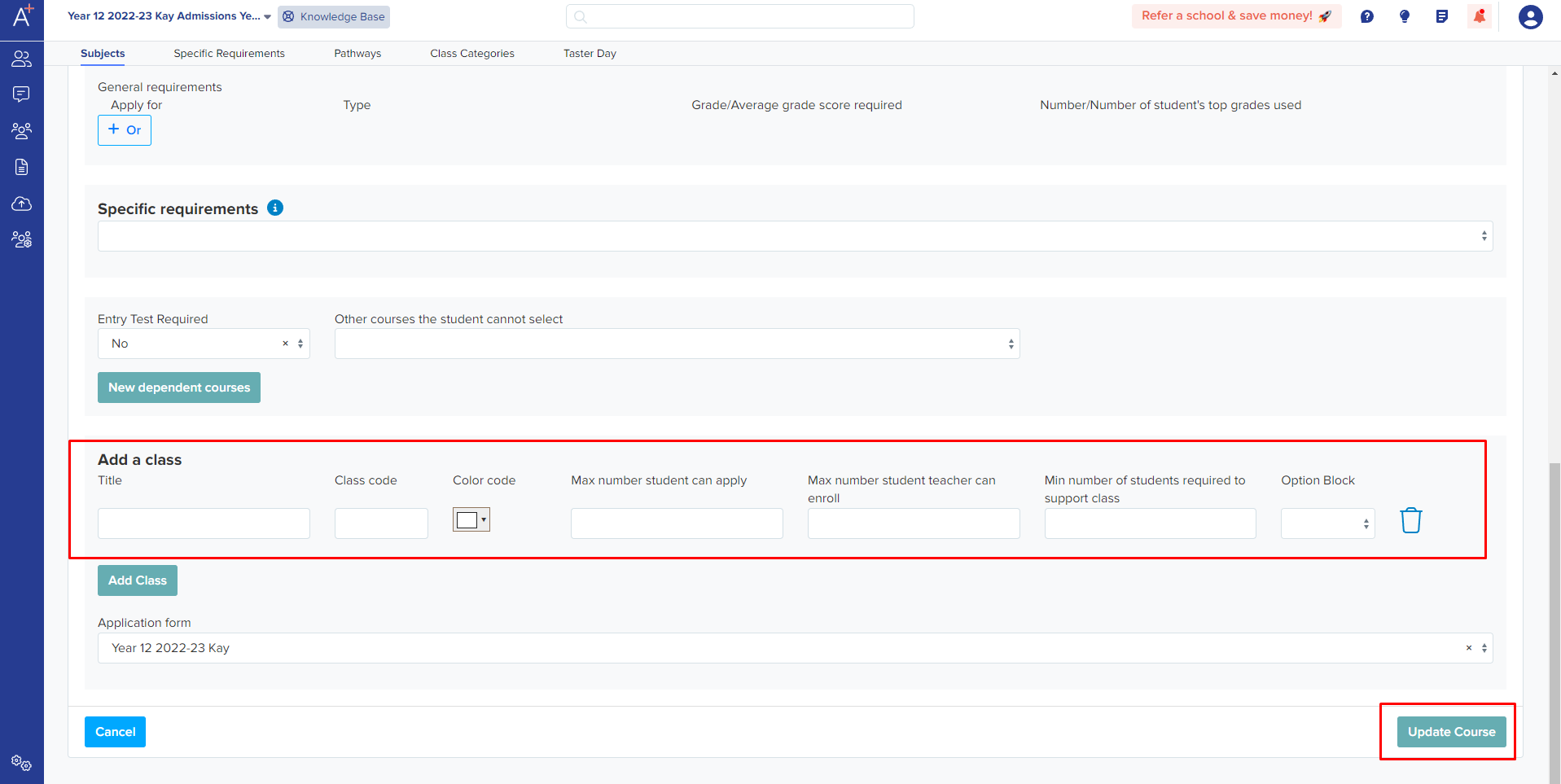Screen dimensions: 1561x784
Task: Click New dependent courses button
Action: click(x=179, y=388)
